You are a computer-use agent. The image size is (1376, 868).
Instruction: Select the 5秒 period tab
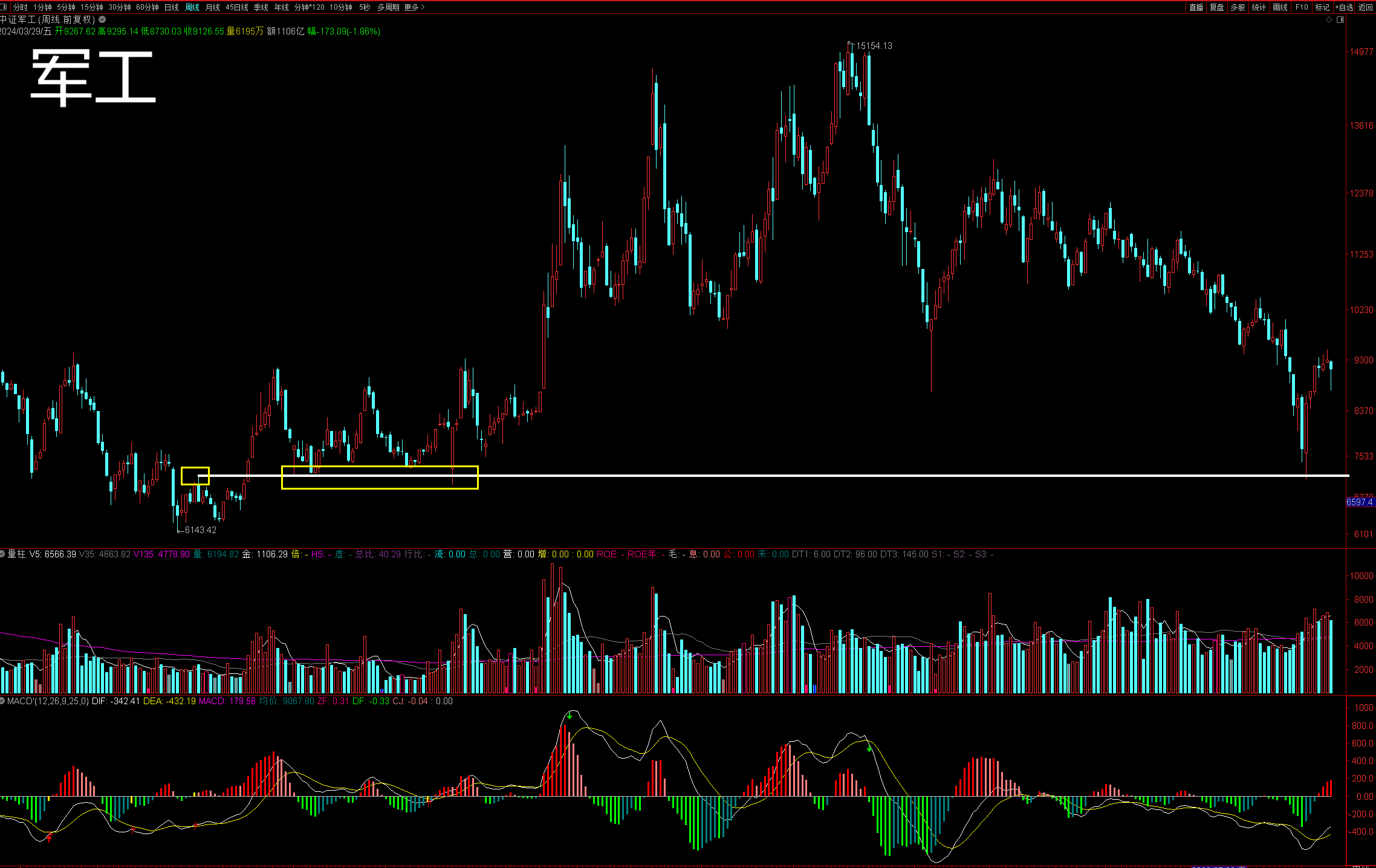(365, 7)
